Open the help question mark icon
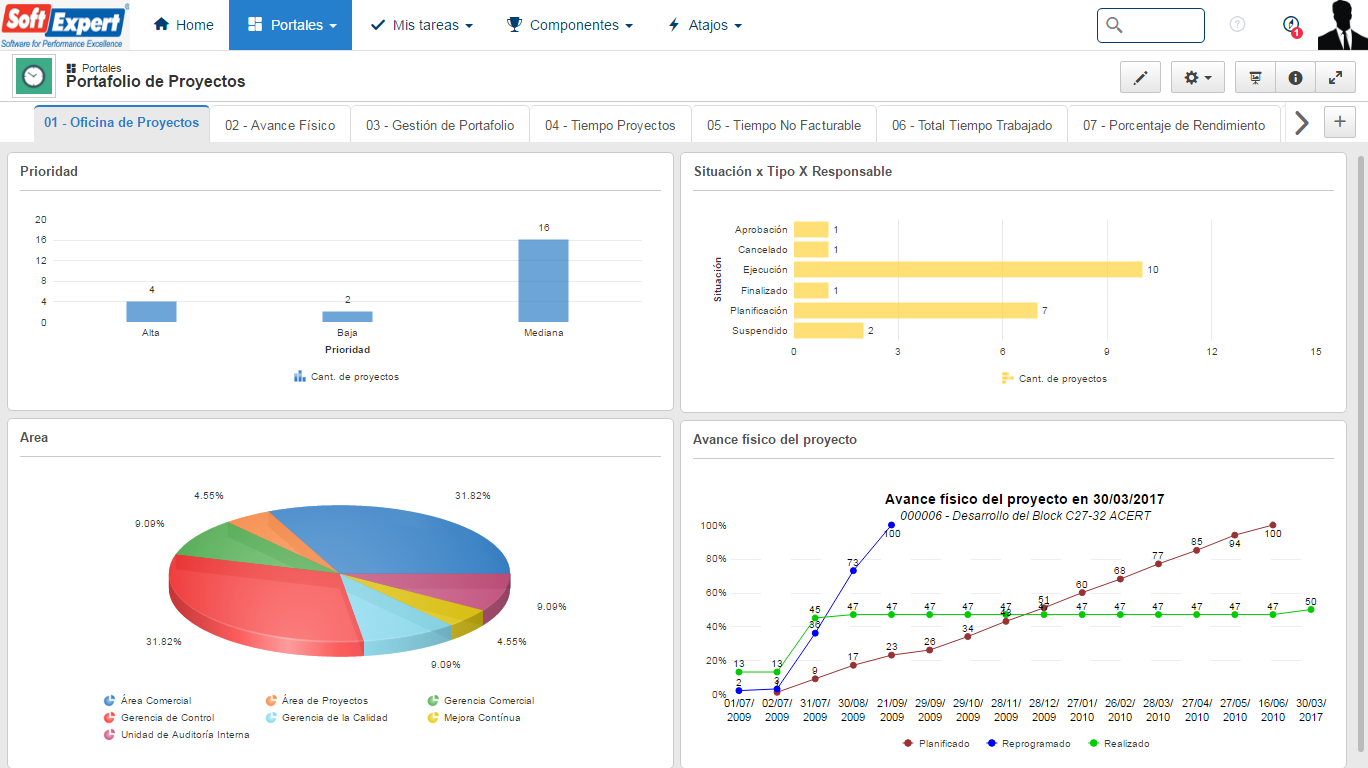Viewport: 1368px width, 768px height. pos(1236,25)
